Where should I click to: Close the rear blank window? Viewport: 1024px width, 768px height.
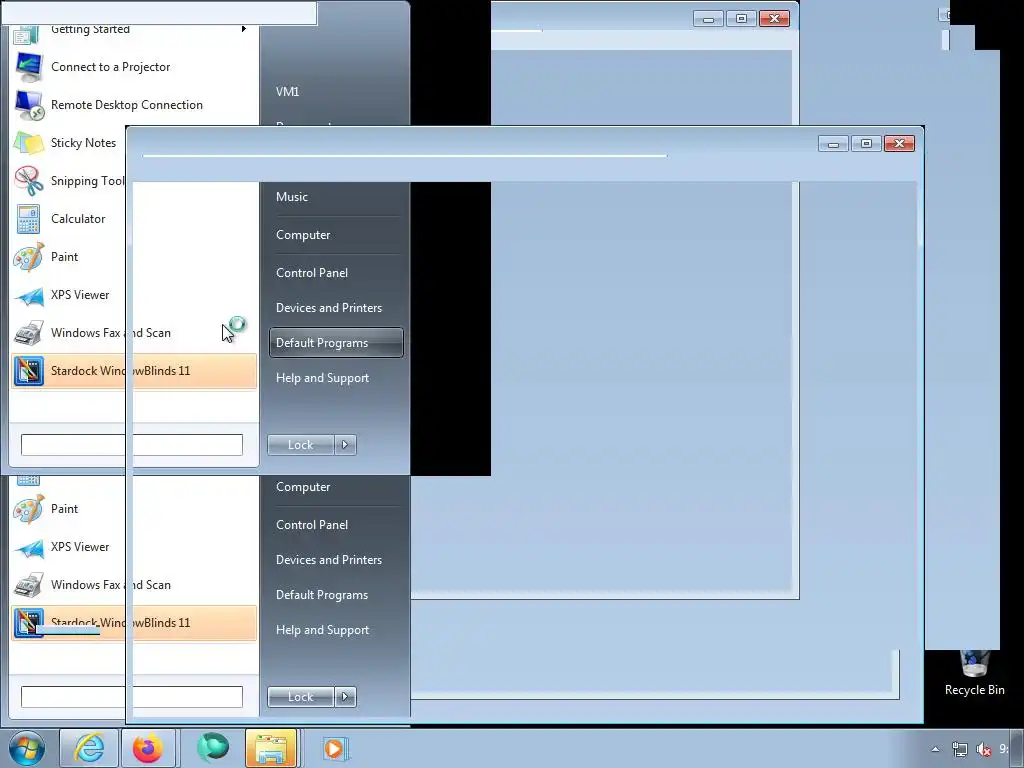tap(775, 19)
